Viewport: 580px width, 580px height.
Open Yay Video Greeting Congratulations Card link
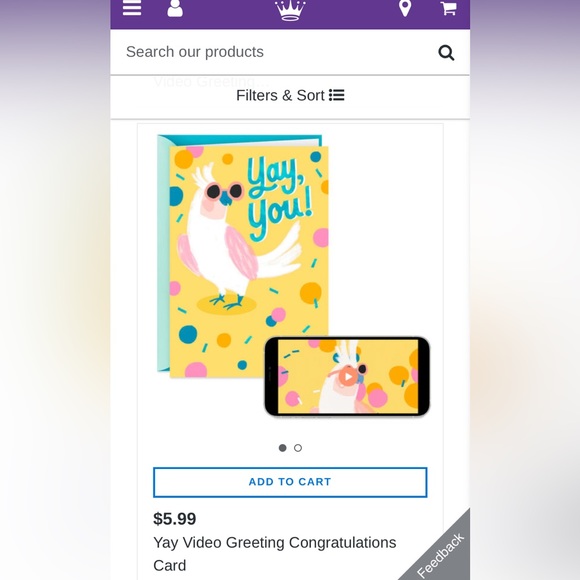click(x=274, y=554)
